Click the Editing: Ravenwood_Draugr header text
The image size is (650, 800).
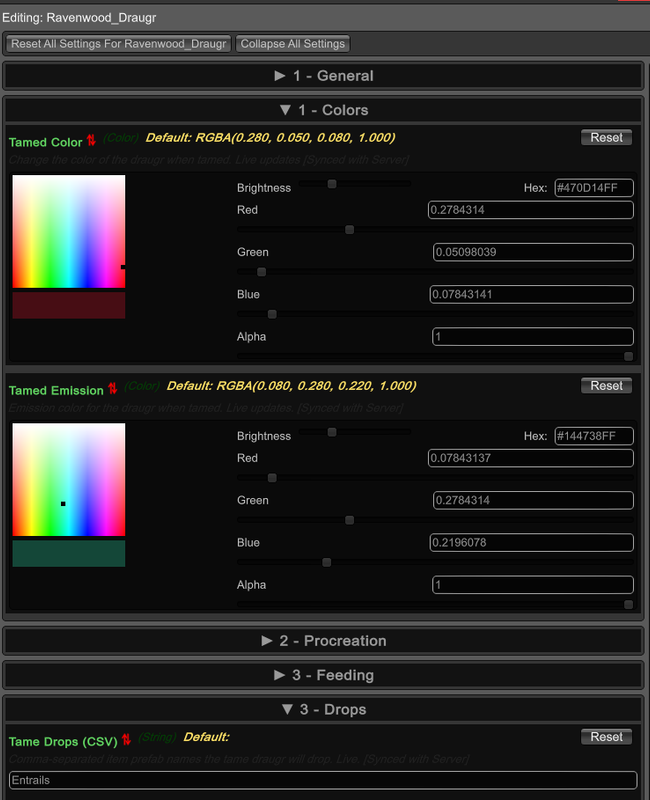point(79,18)
